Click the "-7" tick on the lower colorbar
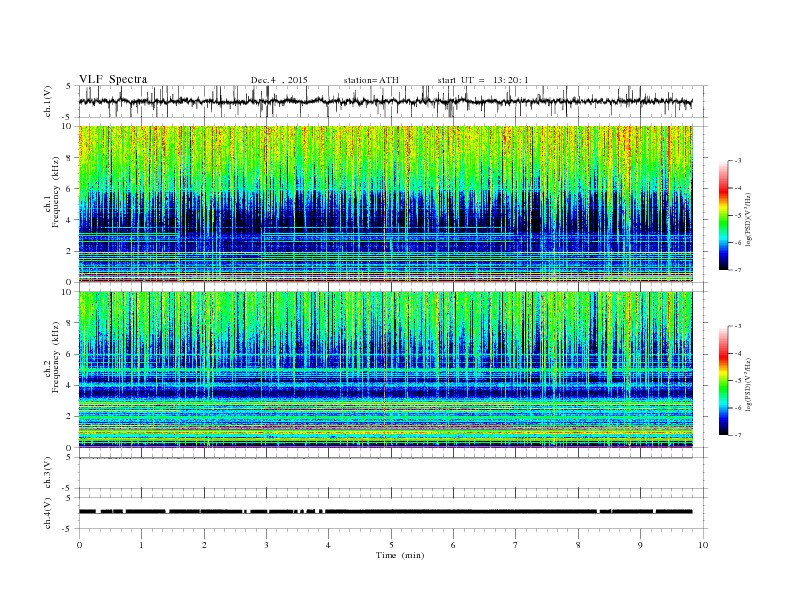 point(737,435)
